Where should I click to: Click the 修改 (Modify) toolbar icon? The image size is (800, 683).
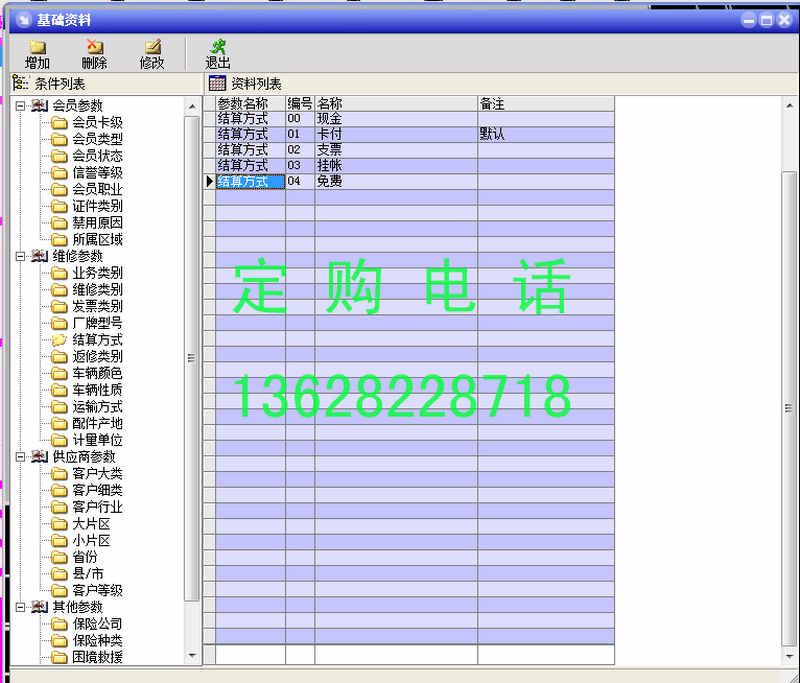pyautogui.click(x=153, y=47)
